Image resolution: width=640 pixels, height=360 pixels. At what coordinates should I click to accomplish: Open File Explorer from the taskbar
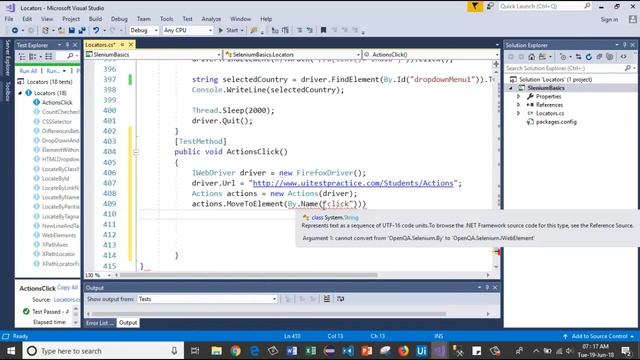click(217, 351)
